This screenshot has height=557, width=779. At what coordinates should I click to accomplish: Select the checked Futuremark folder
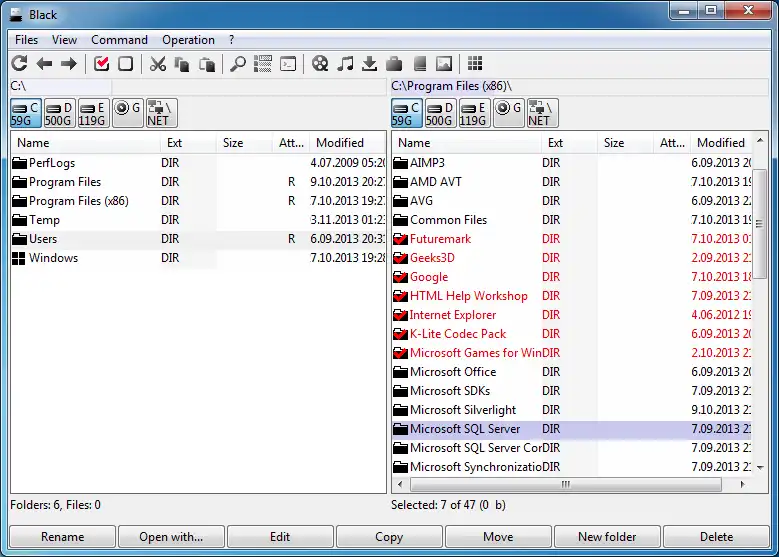click(x=572, y=239)
